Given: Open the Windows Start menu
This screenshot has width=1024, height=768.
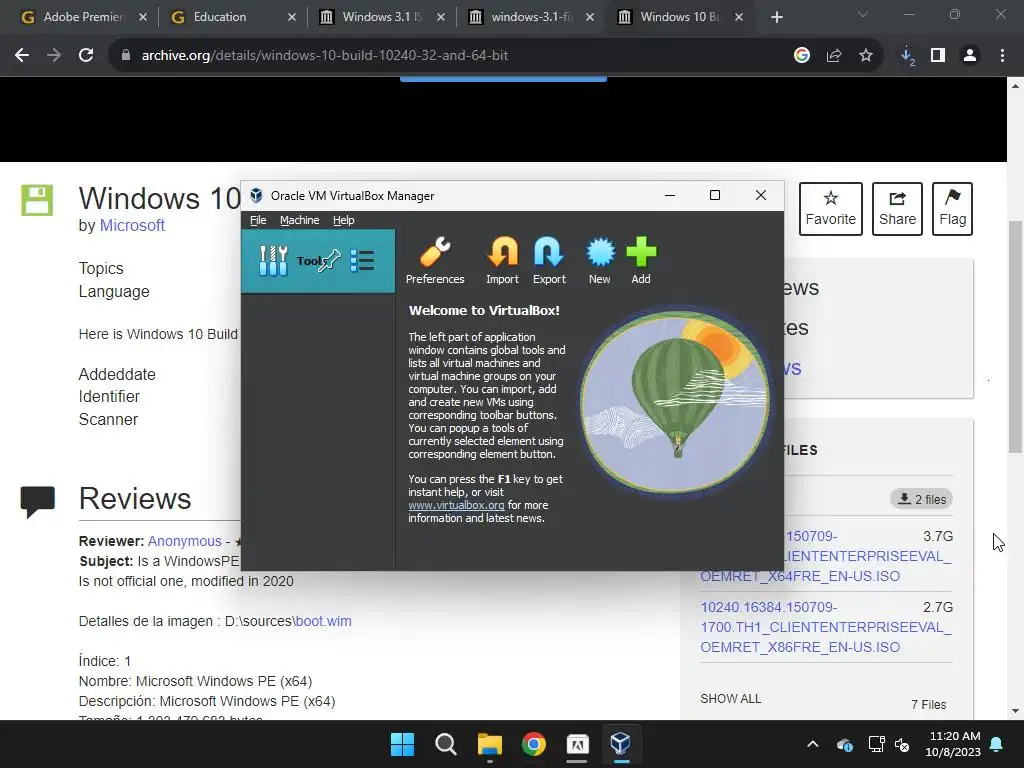Looking at the screenshot, I should click(x=402, y=744).
